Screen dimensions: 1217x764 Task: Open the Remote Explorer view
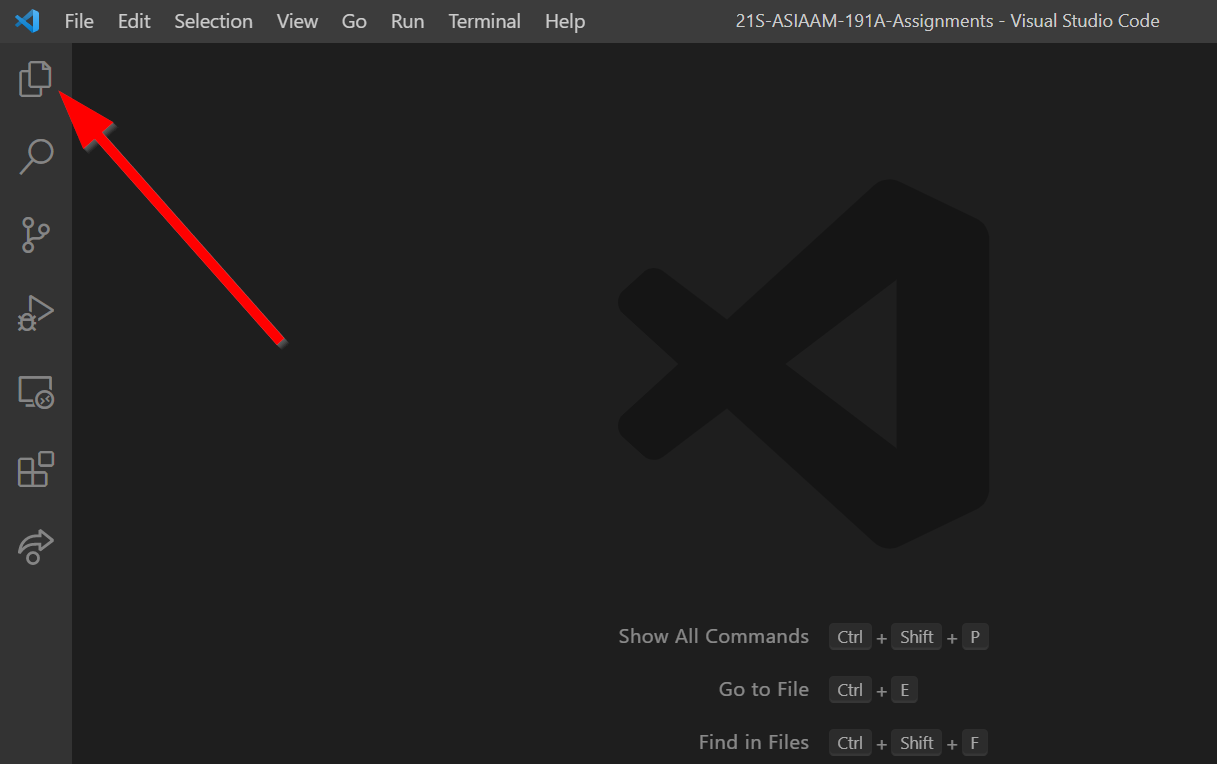click(35, 392)
